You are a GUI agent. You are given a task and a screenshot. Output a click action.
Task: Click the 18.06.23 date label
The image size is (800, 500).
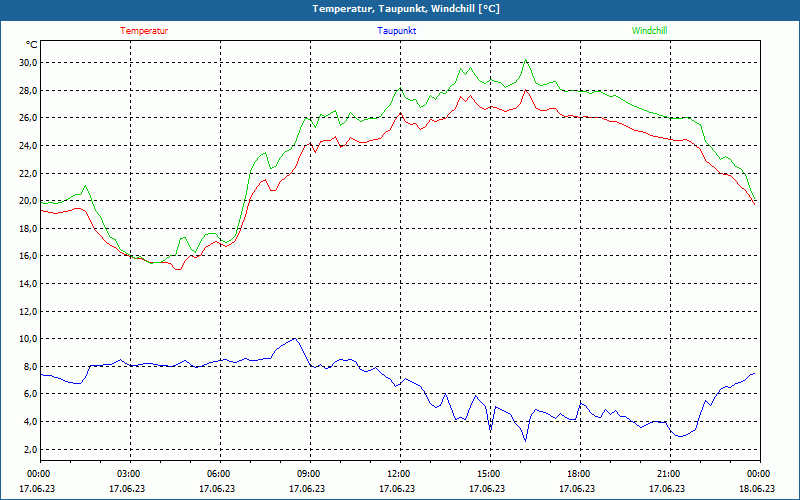coord(757,488)
